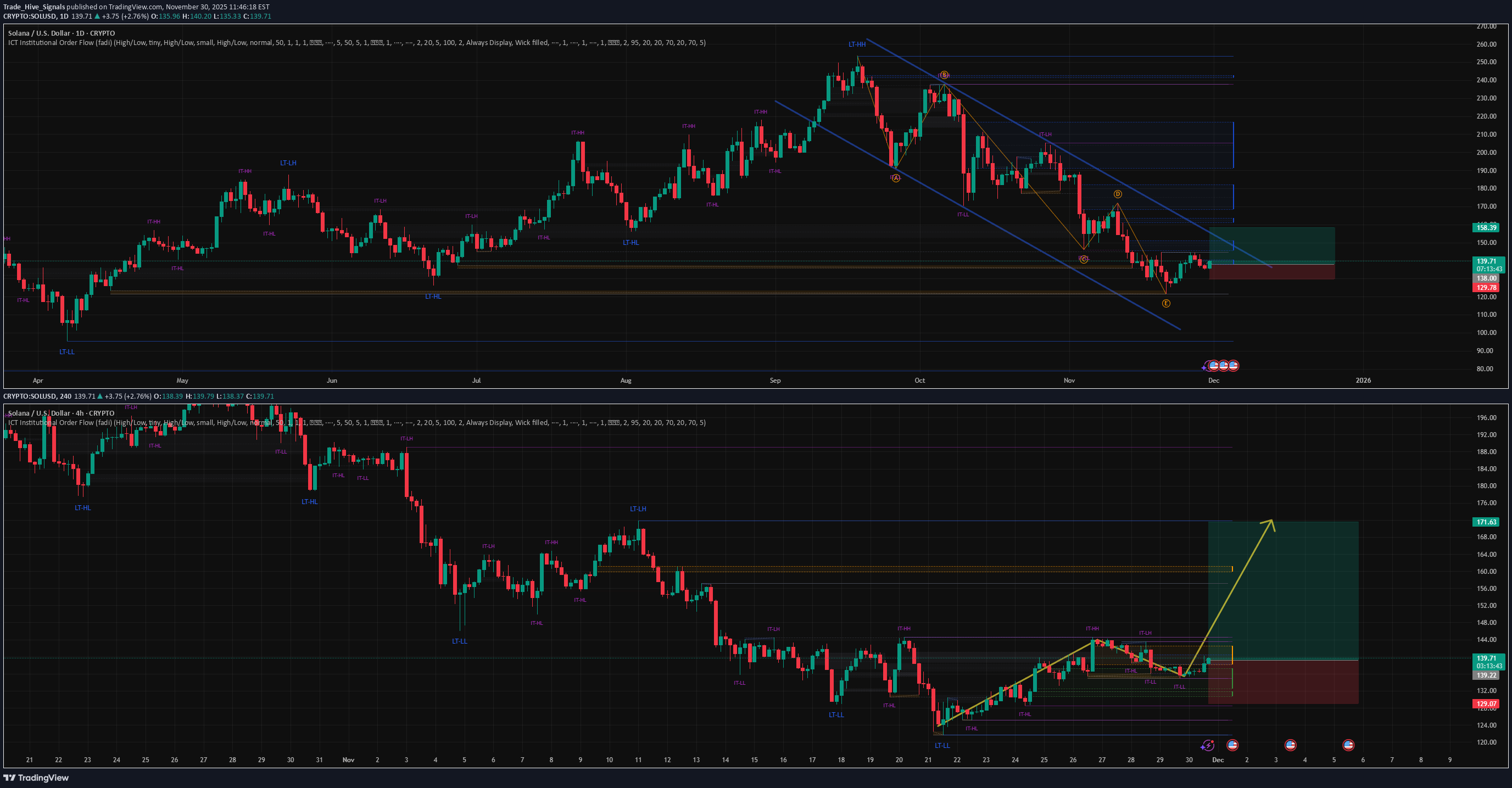Click the US flag icon near Dec 5 on 4h chart
Viewport: 1512px width, 788px height.
tap(1348, 745)
